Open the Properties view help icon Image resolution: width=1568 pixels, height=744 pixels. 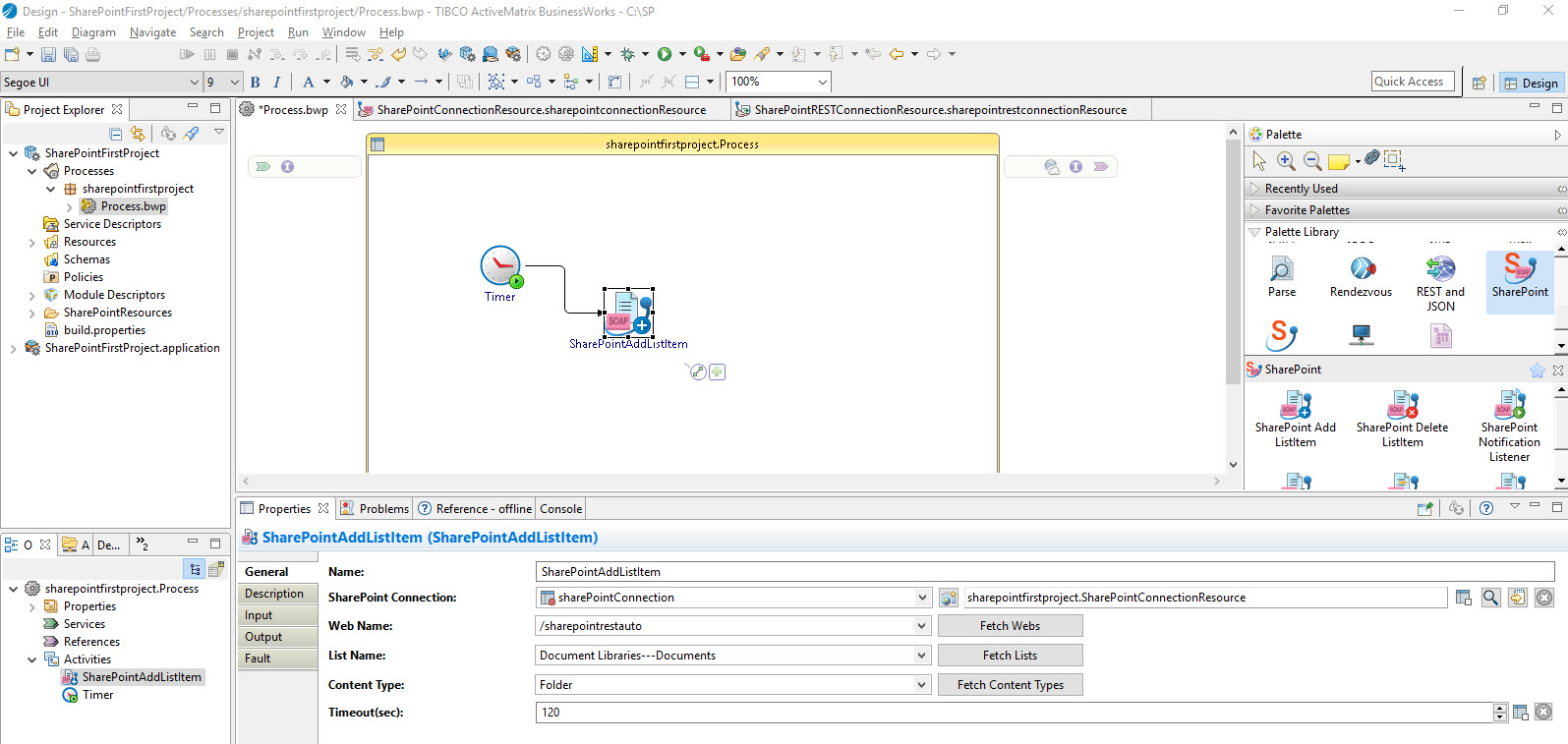[1486, 508]
